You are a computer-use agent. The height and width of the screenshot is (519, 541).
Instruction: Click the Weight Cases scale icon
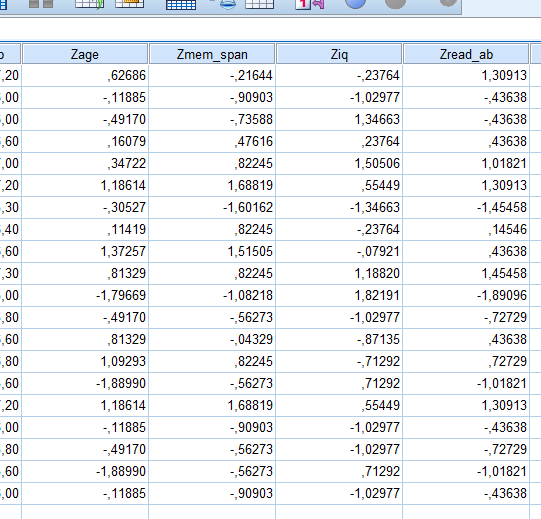[227, 3]
